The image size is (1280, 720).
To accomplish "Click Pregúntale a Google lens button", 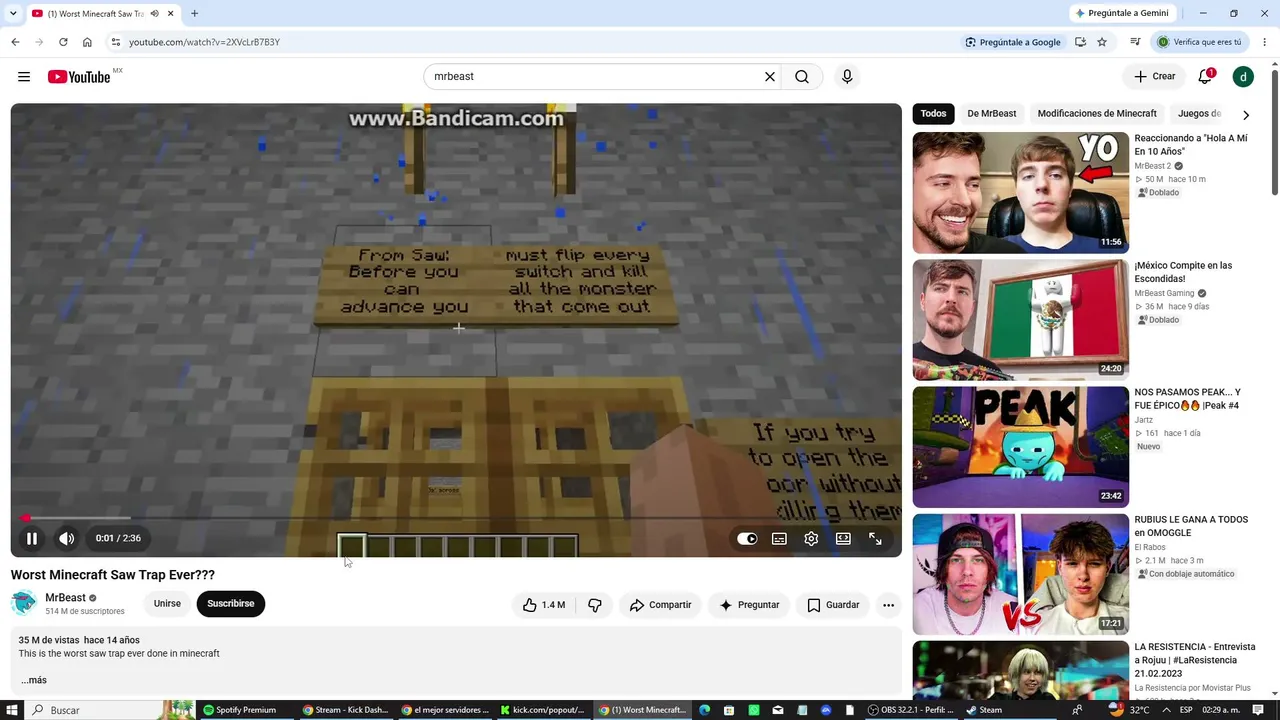I will tap(1013, 42).
